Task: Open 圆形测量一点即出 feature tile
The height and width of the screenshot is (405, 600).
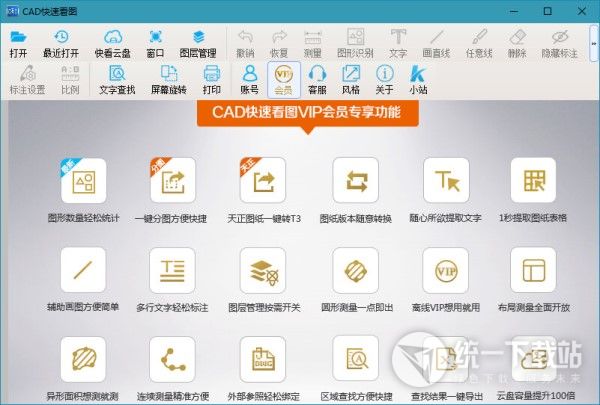Action: [x=355, y=271]
